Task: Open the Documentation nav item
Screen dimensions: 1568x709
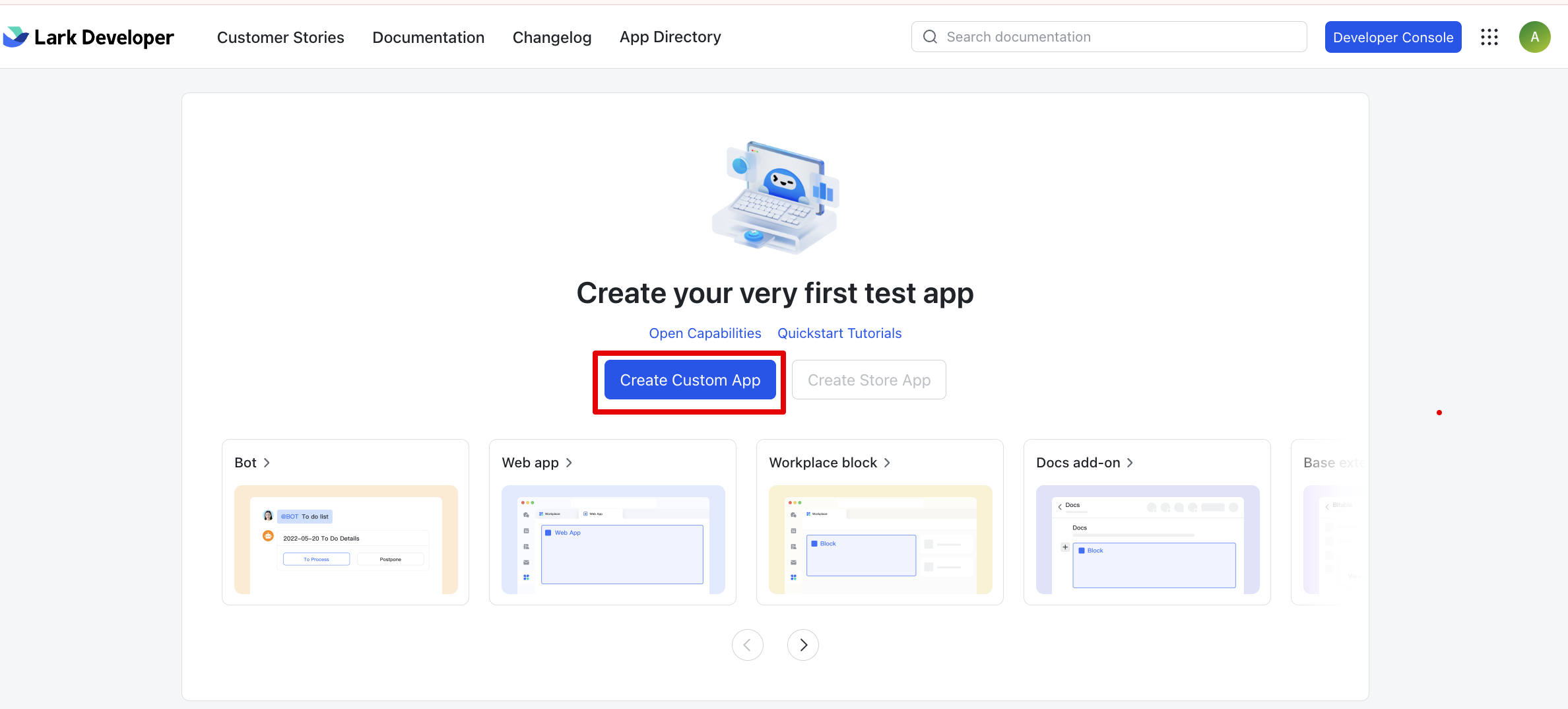Action: point(428,38)
